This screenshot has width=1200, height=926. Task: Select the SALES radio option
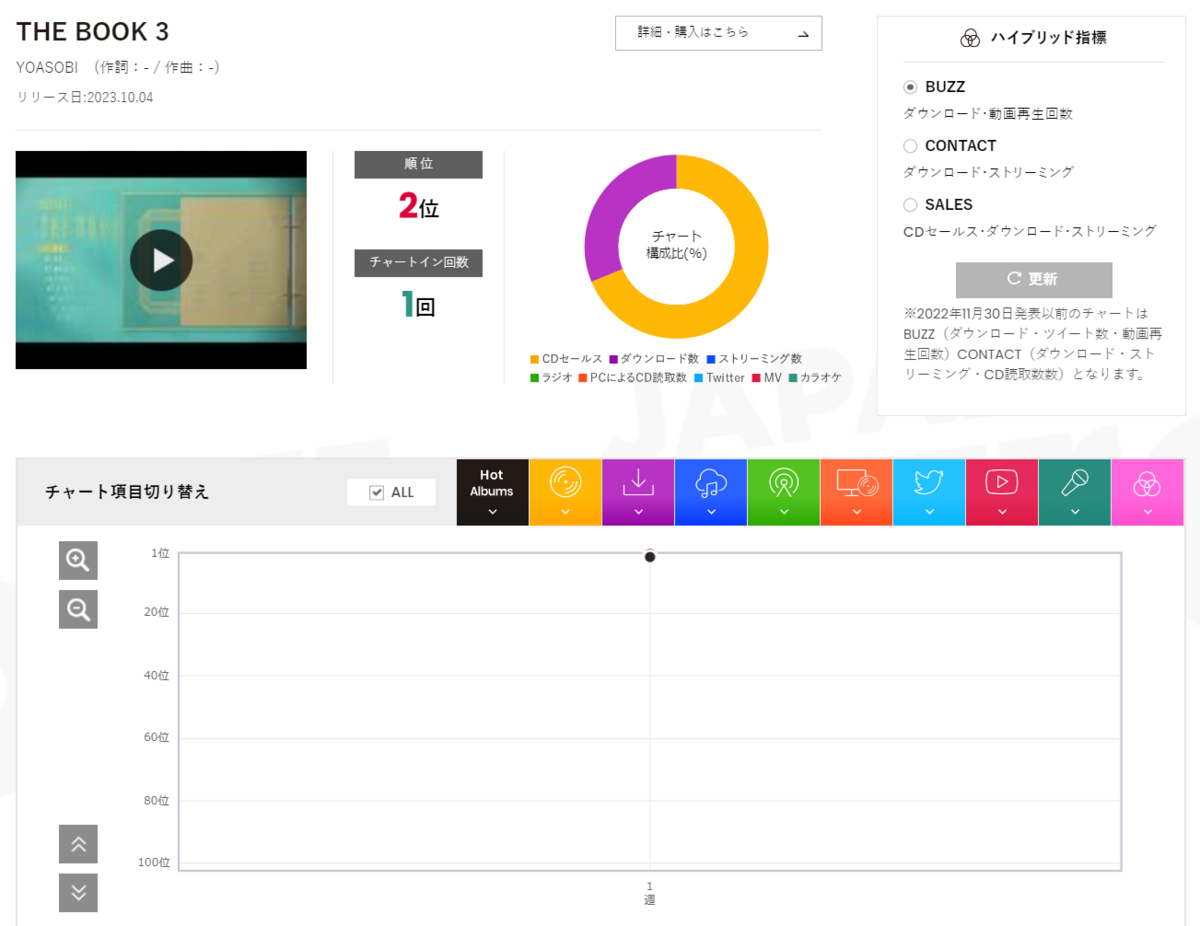click(910, 205)
